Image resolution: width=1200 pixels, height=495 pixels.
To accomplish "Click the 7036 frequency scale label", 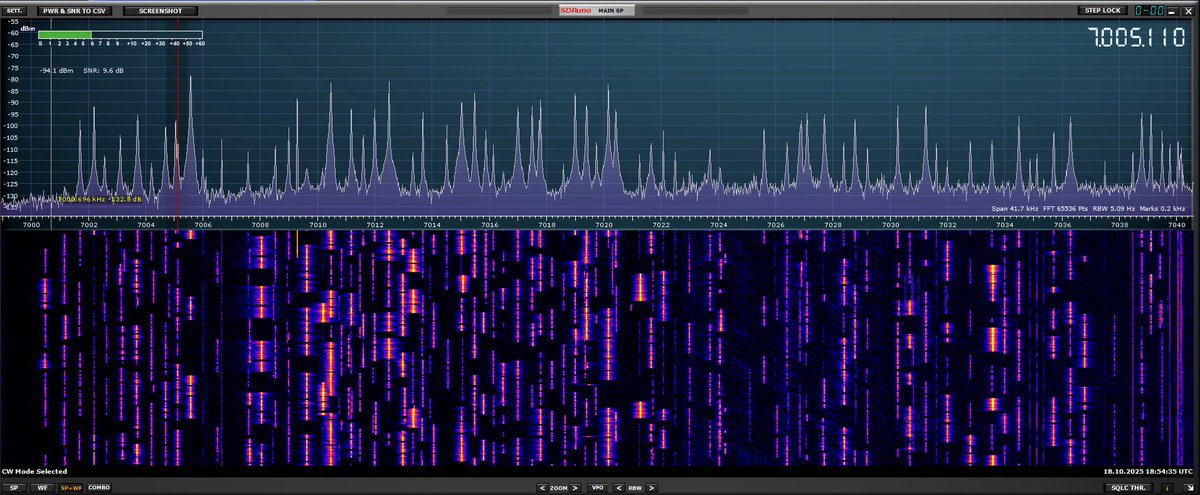I will click(1062, 225).
